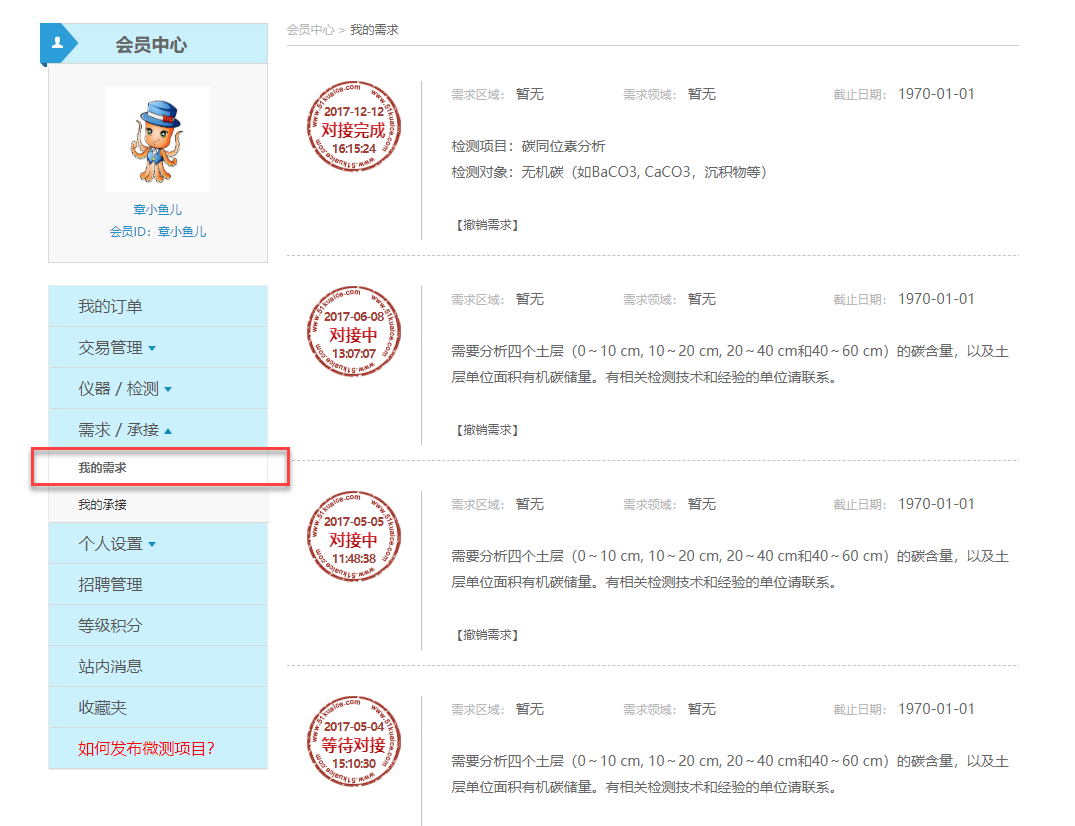Expand the 个人设置 menu
Viewport: 1075px width, 826px height.
tap(152, 545)
